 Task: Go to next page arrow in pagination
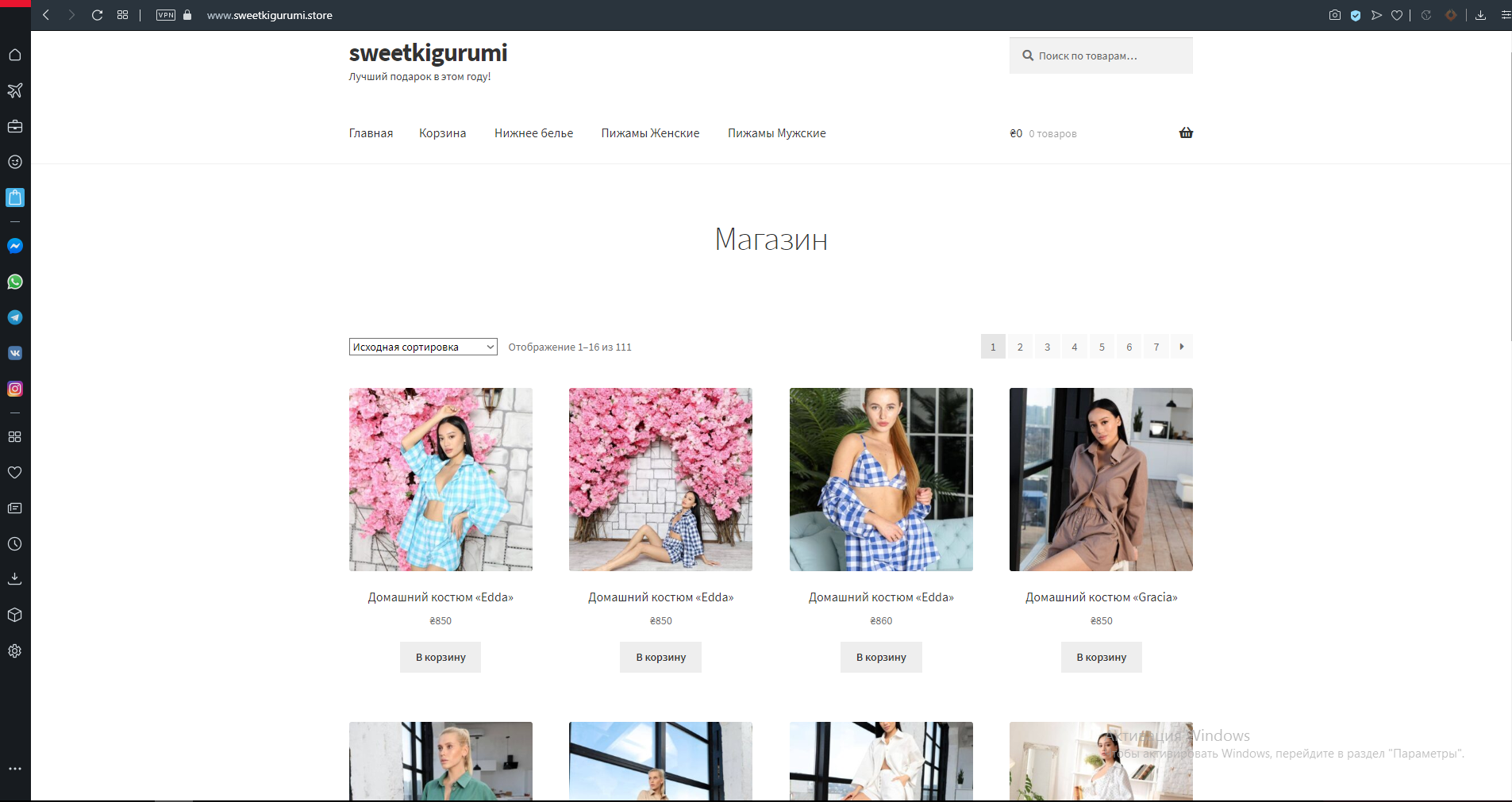1182,347
